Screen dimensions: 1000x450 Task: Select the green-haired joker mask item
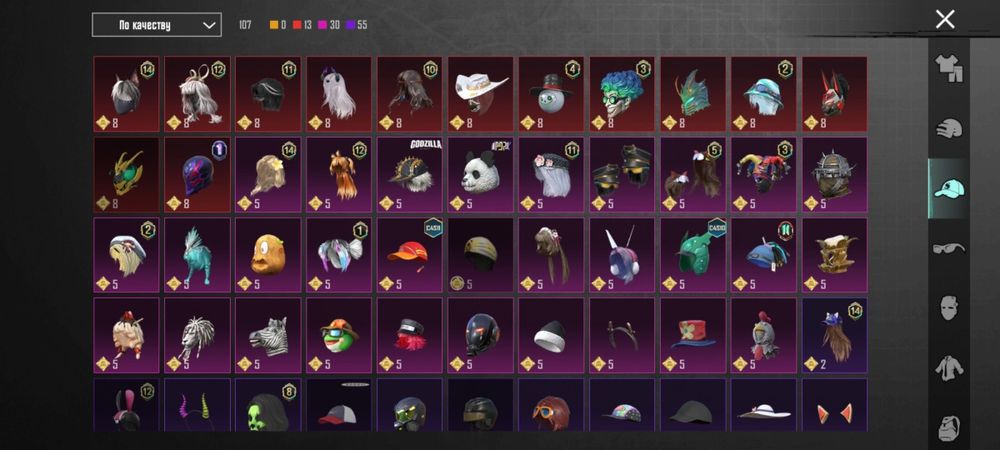(x=622, y=94)
